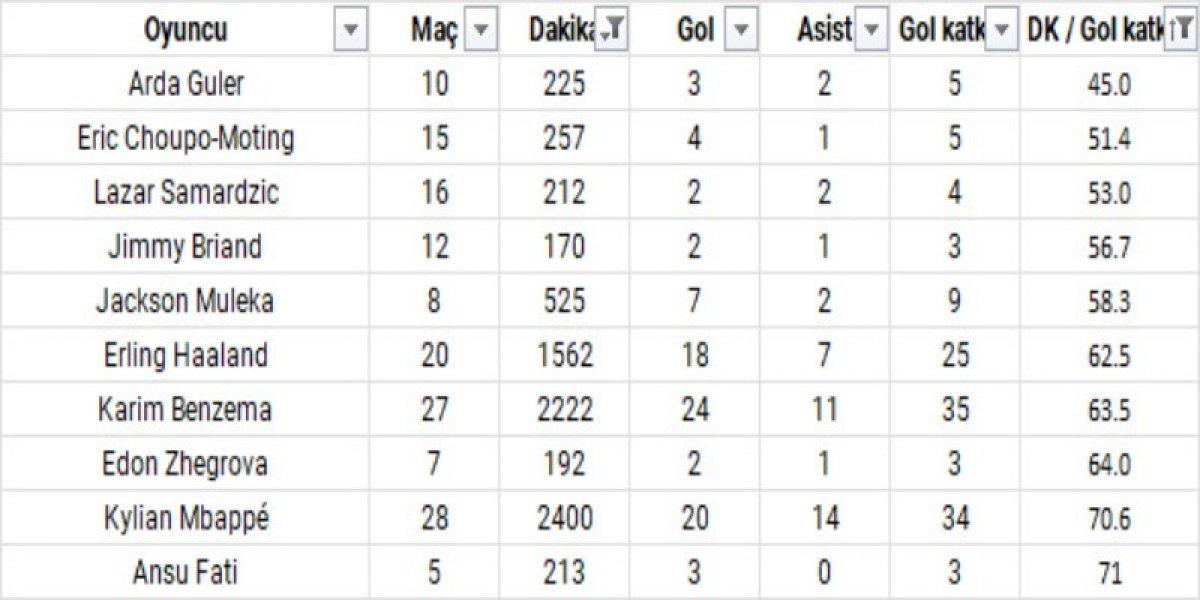Click the Edon Zhegrova name cell
Screen dimensions: 1200x600
pos(185,463)
